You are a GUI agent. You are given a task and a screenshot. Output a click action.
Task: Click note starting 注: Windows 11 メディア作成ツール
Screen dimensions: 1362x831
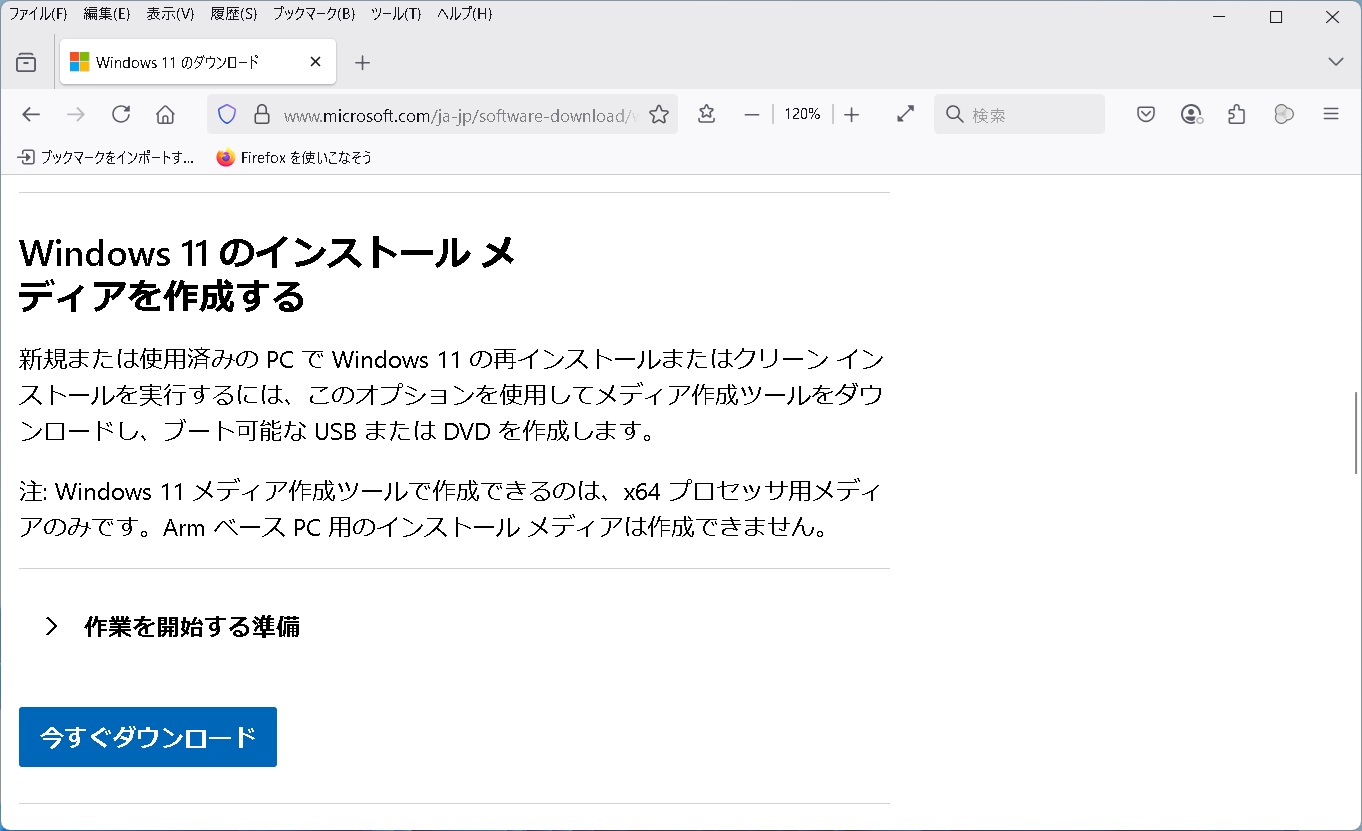(451, 509)
